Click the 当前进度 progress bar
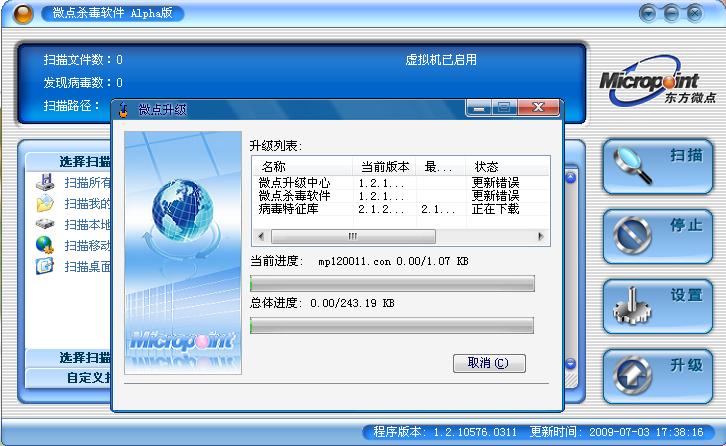 [392, 283]
